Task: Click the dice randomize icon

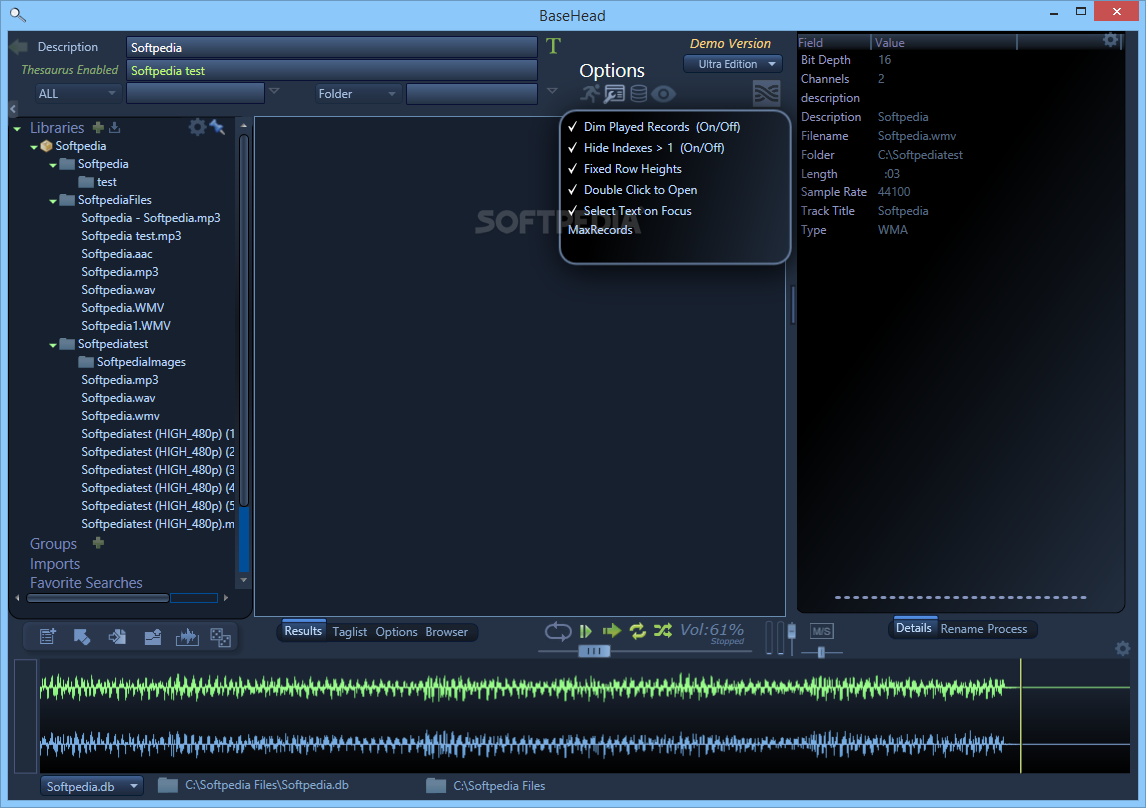Action: coord(221,637)
